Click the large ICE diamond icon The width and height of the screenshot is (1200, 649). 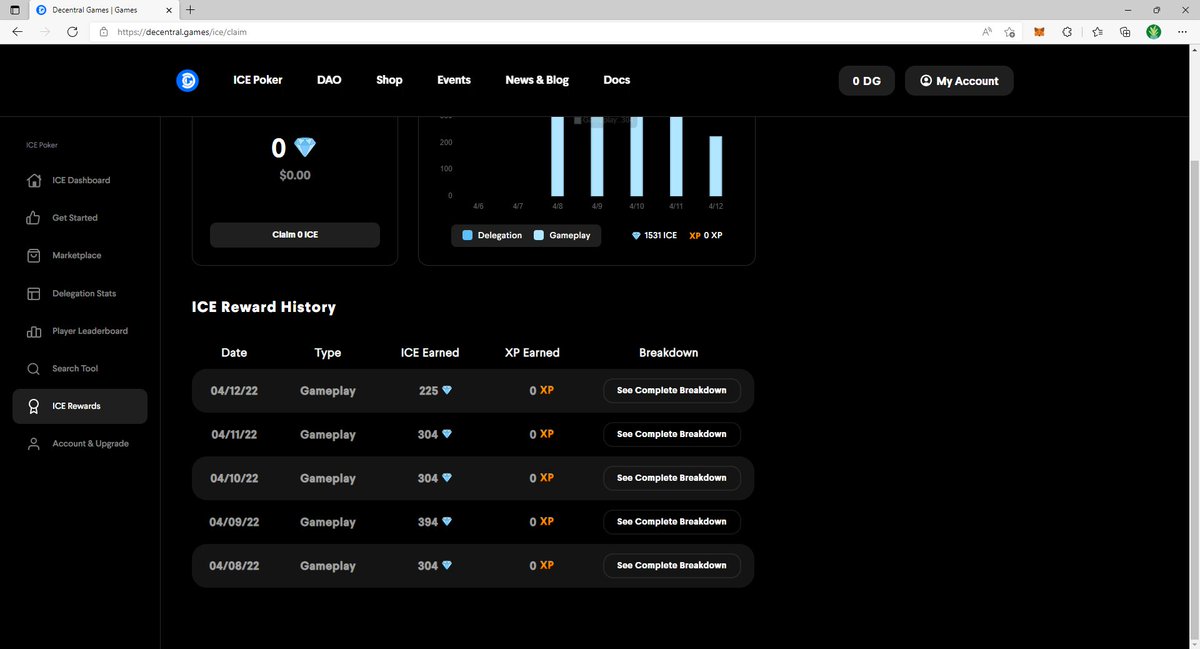(x=304, y=148)
